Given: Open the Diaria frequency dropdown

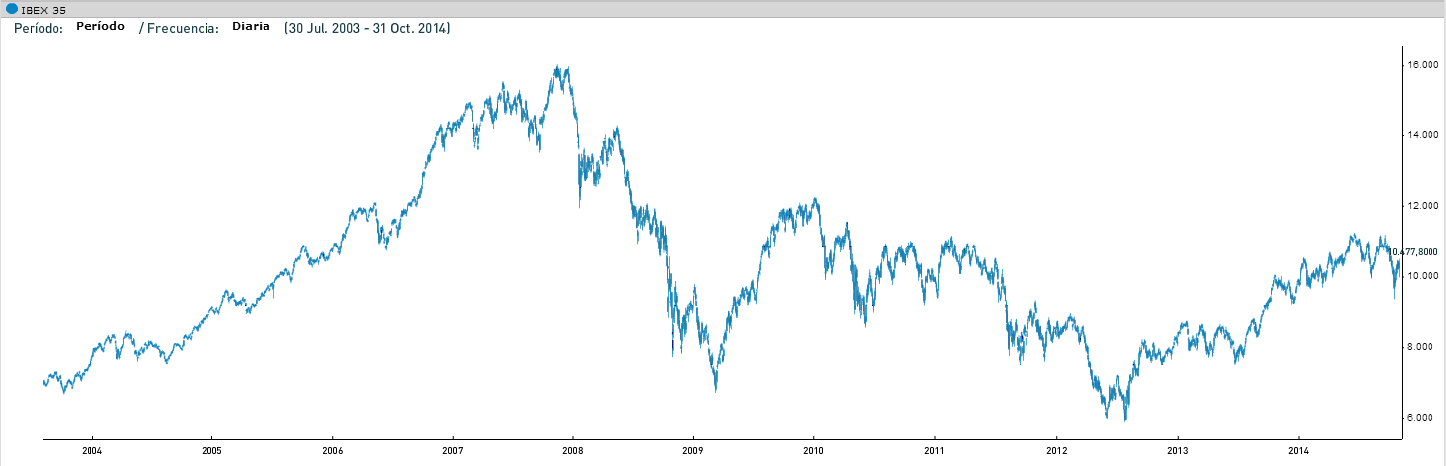Looking at the screenshot, I should click(x=251, y=27).
